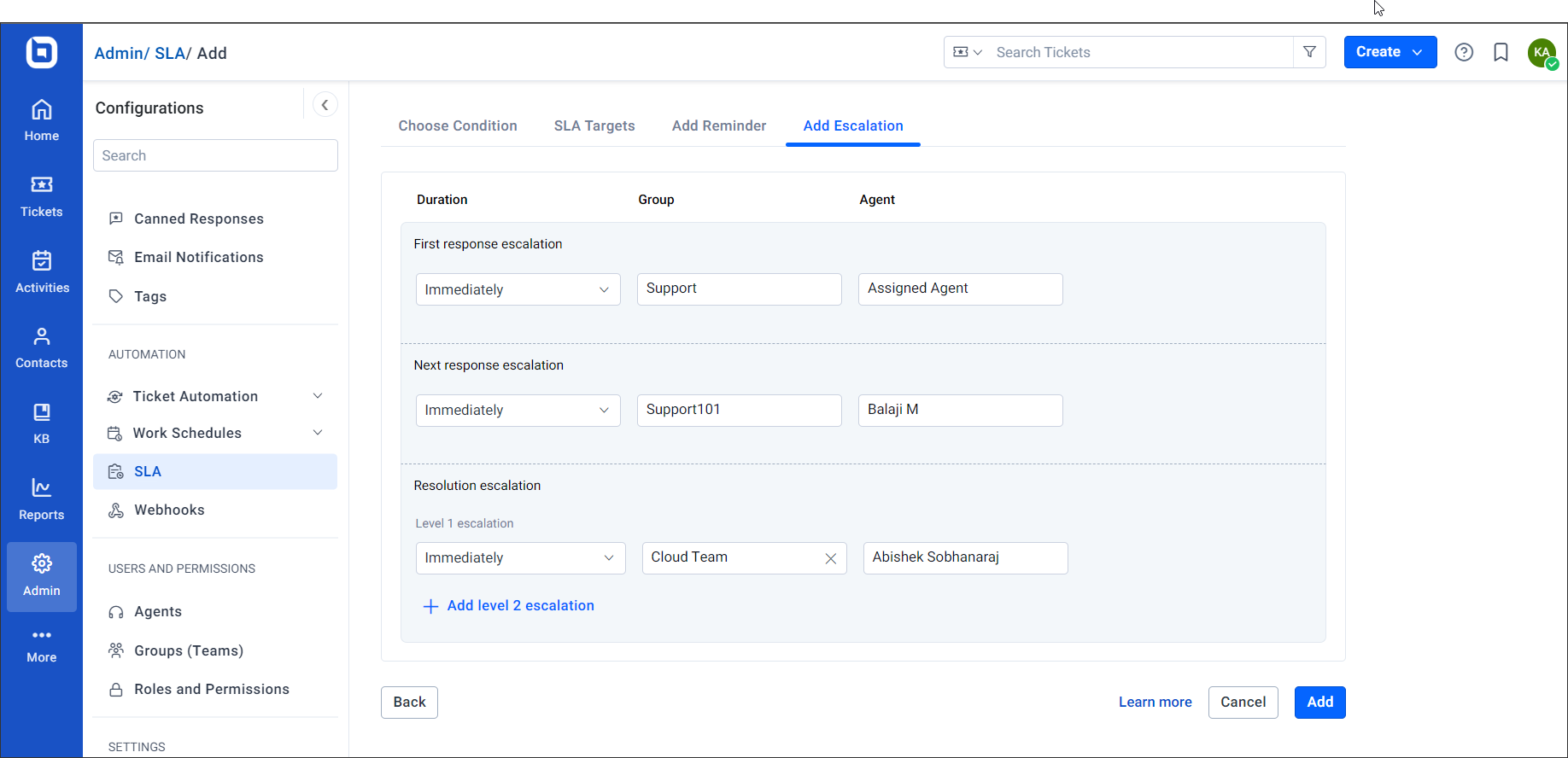Go to SLA breadcrumb link
Image resolution: width=1568 pixels, height=758 pixels.
tap(169, 53)
